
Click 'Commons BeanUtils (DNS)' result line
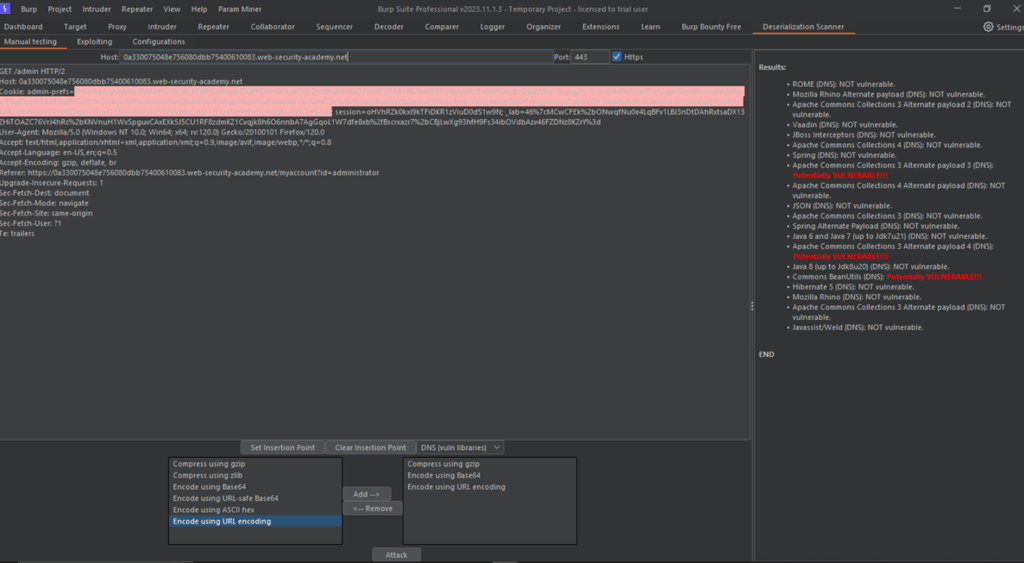(x=887, y=276)
